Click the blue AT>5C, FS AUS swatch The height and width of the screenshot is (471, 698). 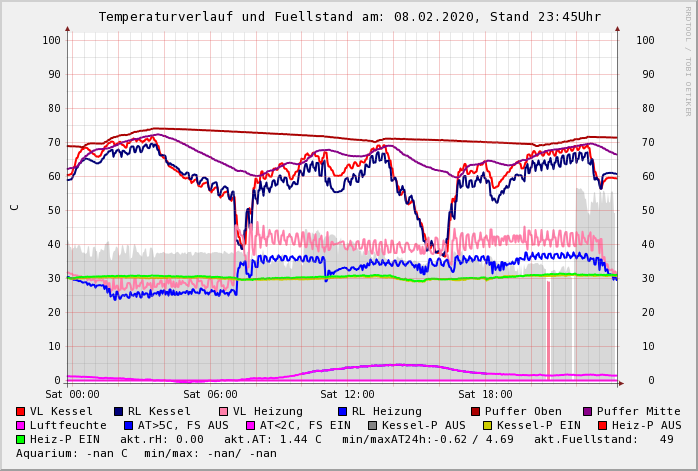point(128,425)
